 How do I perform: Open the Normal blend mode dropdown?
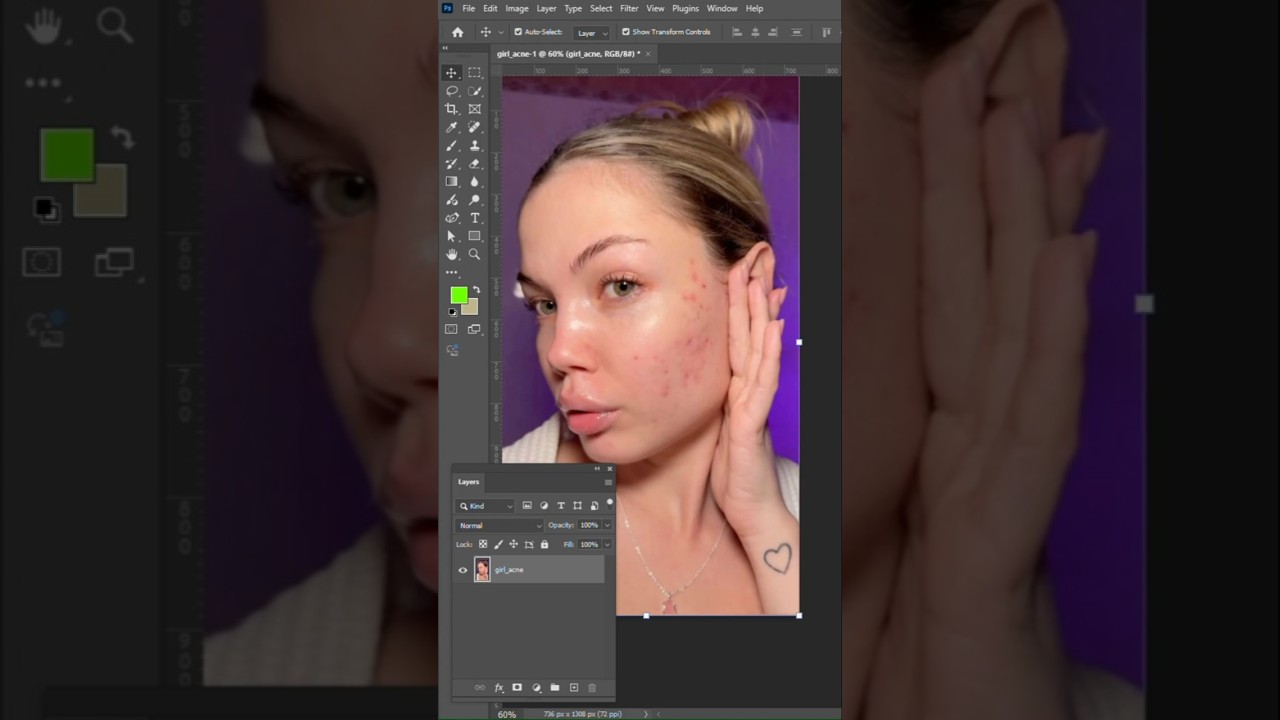click(x=500, y=525)
